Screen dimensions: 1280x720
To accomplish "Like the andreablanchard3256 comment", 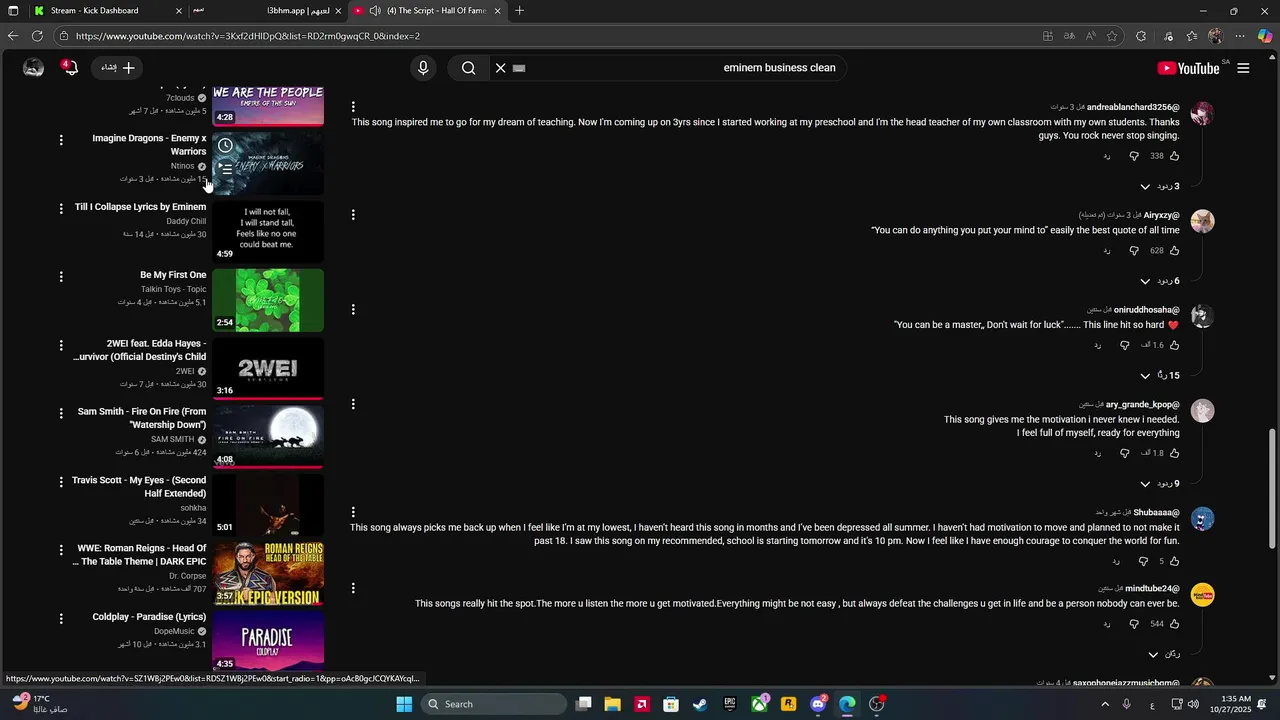I will click(1174, 156).
